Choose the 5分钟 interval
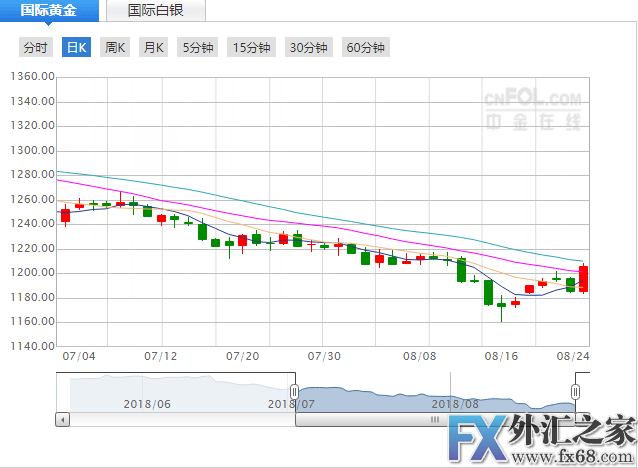 198,47
